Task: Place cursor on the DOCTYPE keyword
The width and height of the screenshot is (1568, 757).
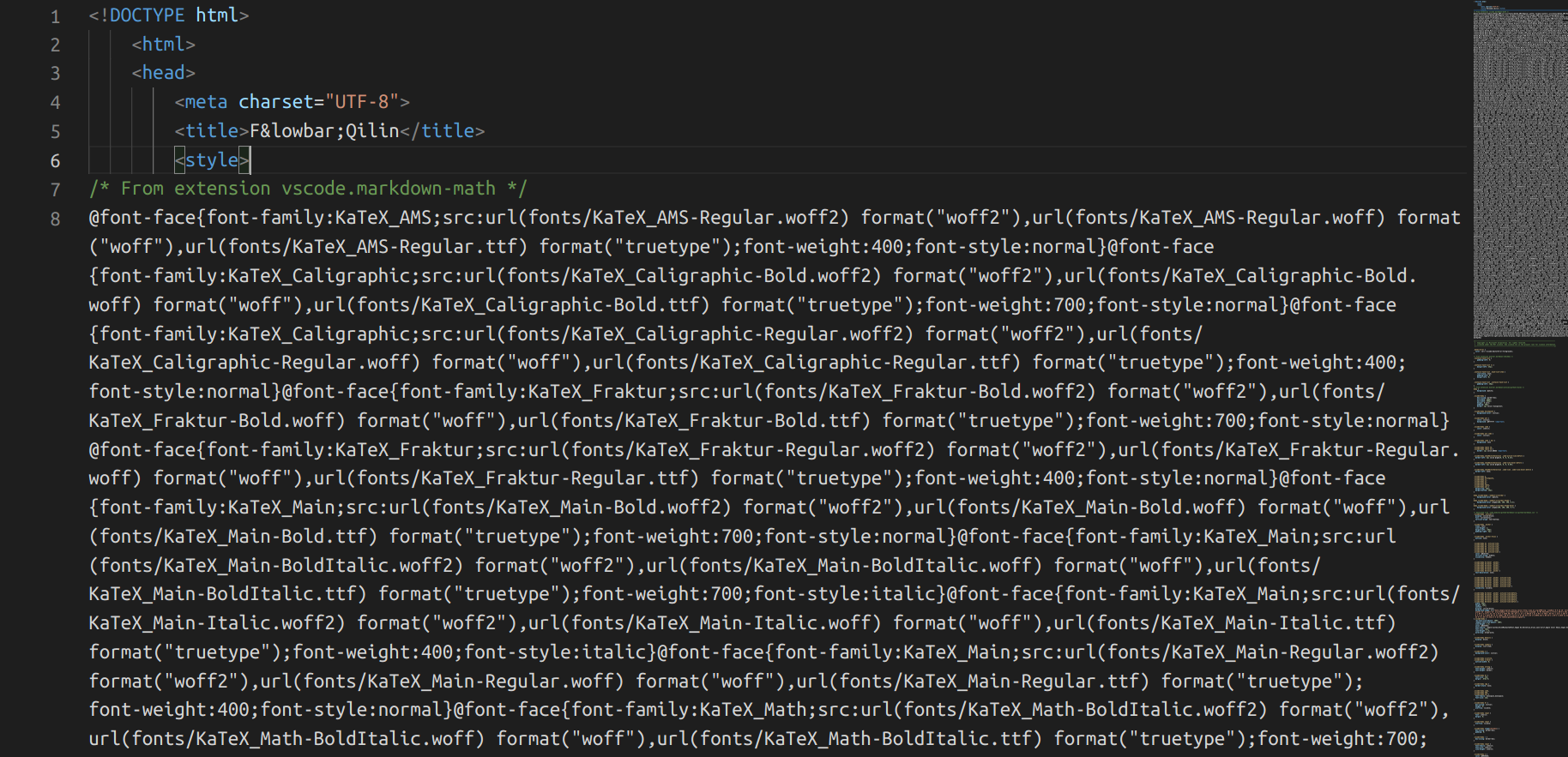Action: tap(147, 15)
